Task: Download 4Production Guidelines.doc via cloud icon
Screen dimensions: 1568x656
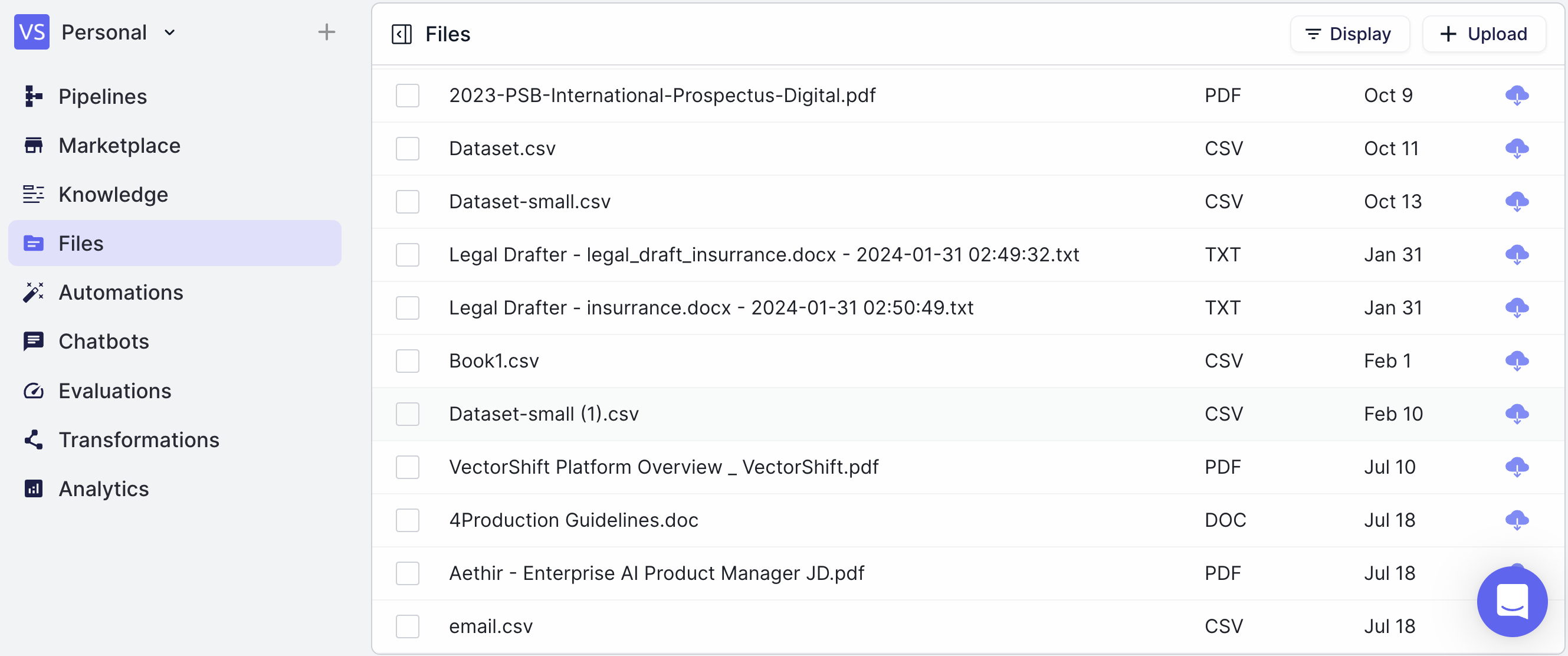Action: click(1516, 520)
